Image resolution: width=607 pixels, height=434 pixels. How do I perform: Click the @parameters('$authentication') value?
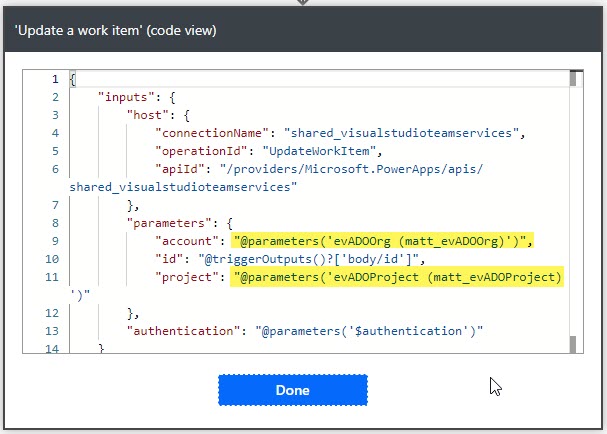pos(369,331)
